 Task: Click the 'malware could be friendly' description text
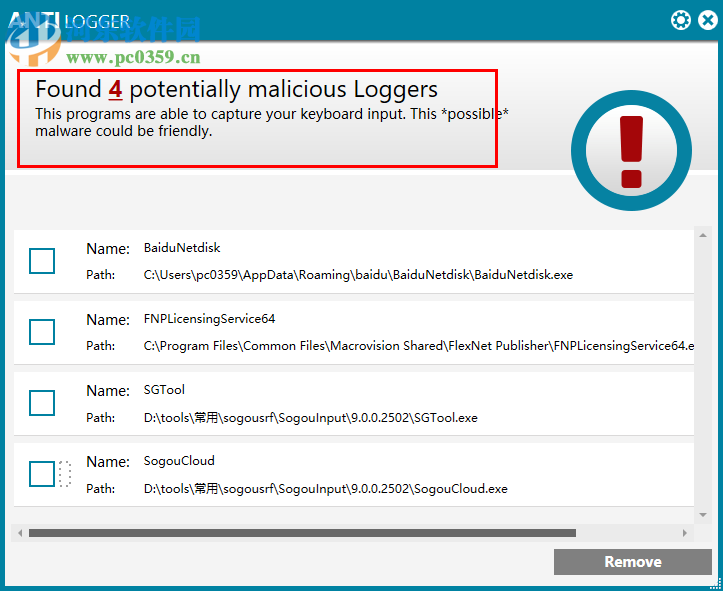[124, 131]
